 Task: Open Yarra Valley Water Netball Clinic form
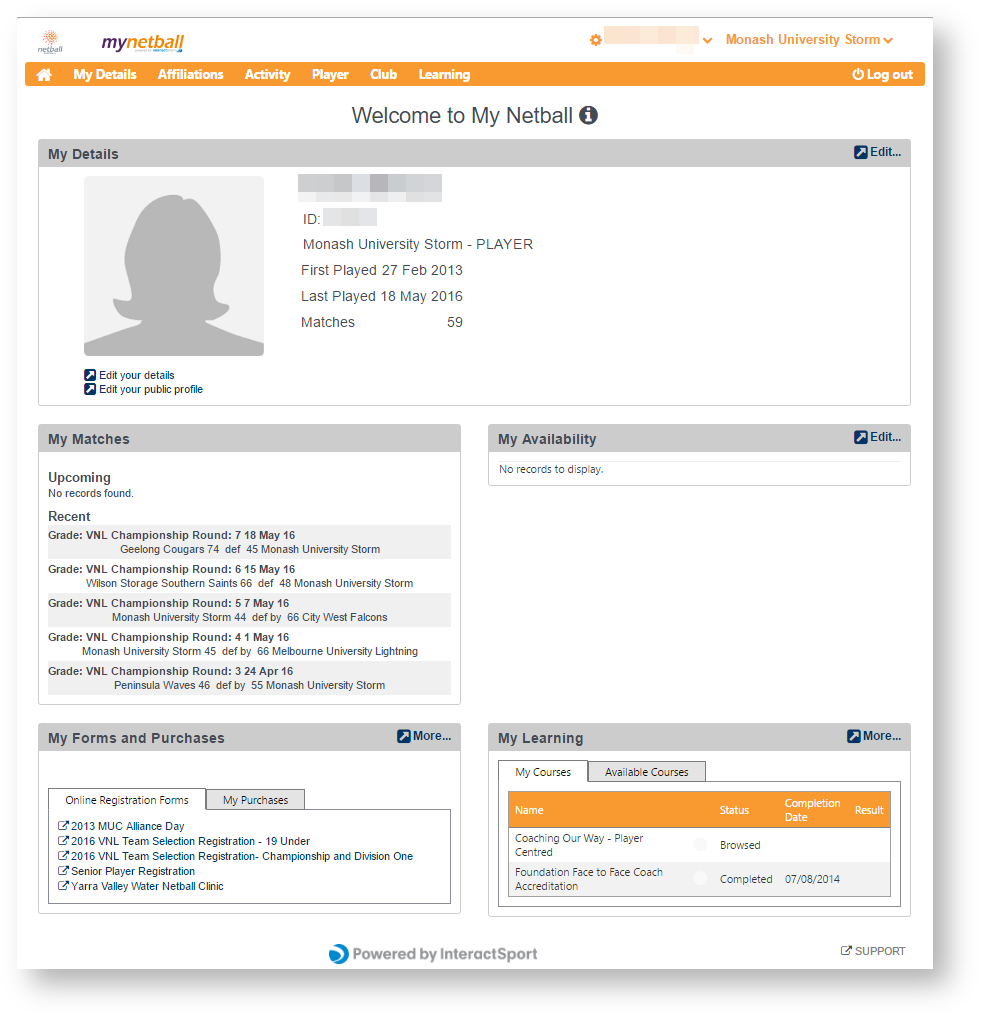click(x=147, y=885)
